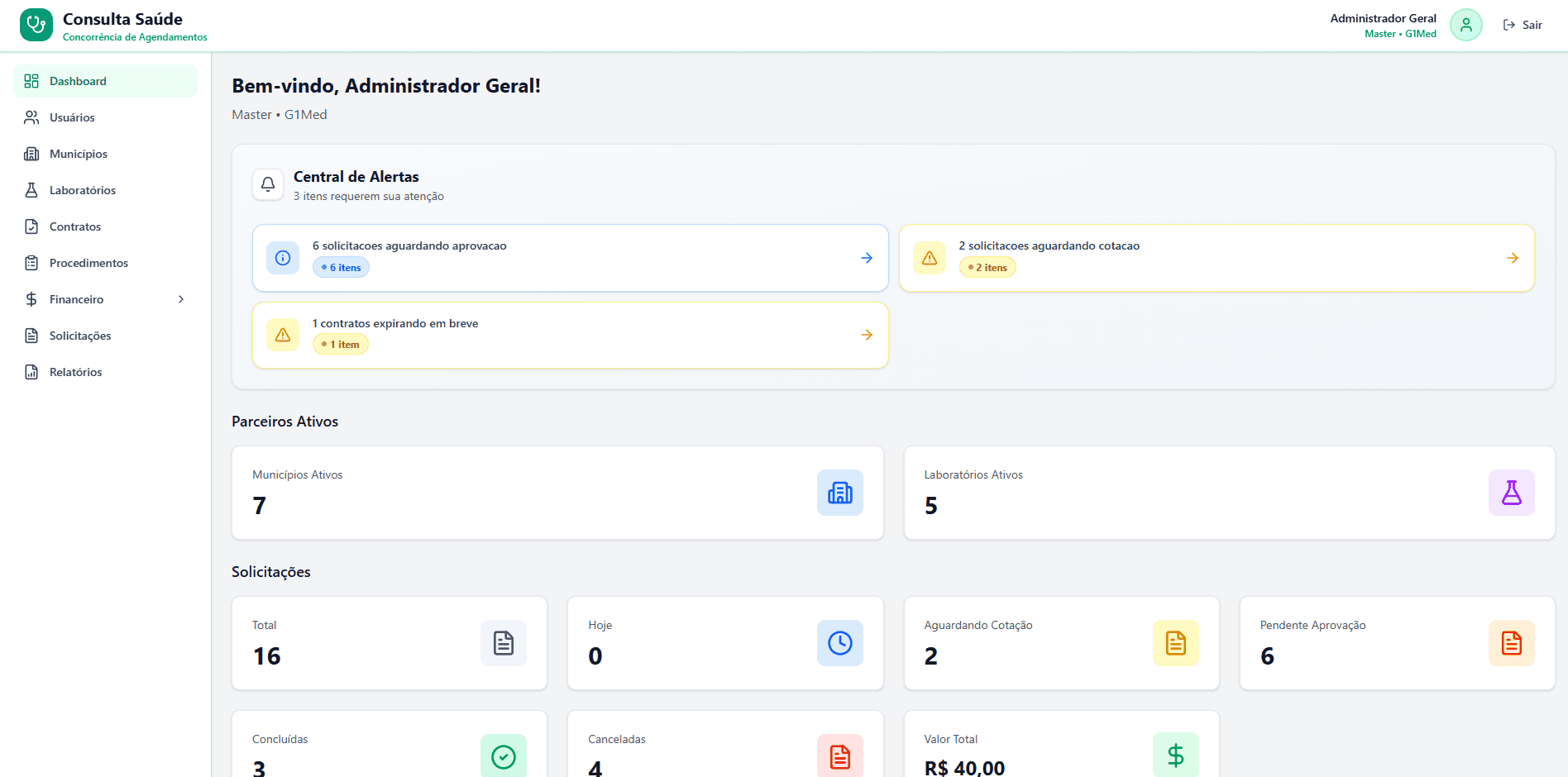Click the green checkmark icon in Concluídas card
The width and height of the screenshot is (1568, 777).
(503, 756)
